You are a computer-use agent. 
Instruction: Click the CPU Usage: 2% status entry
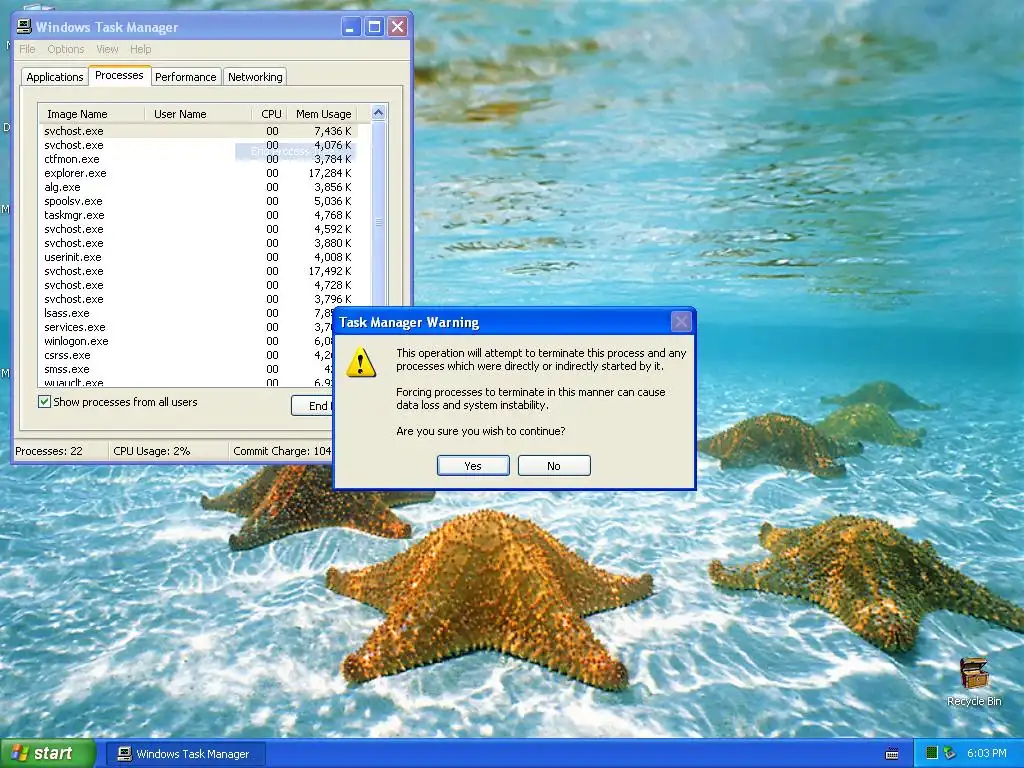pos(168,451)
